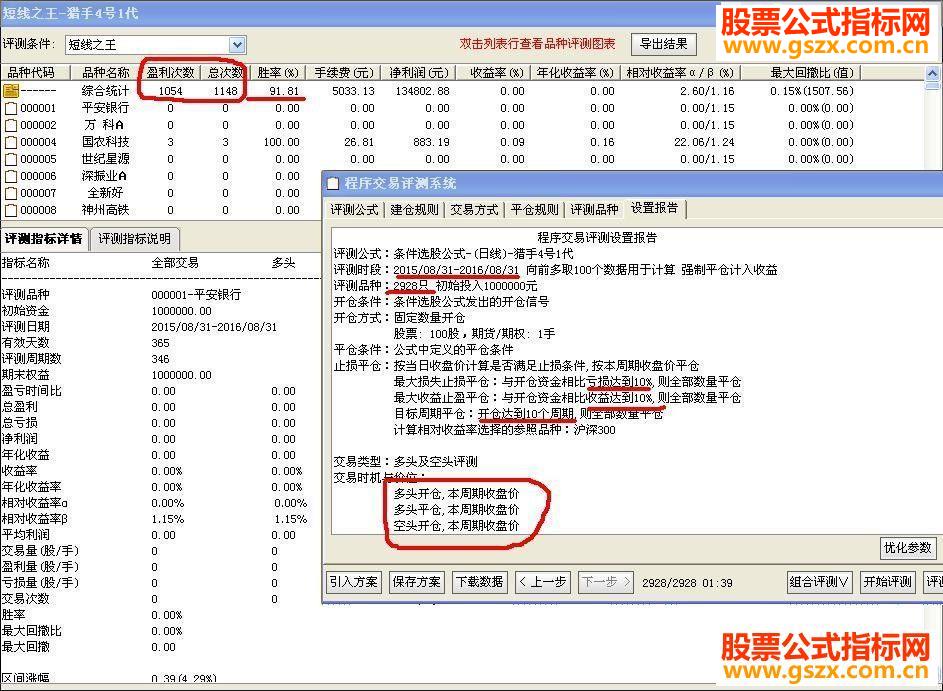Click the 程序交易评测系统 window icon
This screenshot has height=691, width=943.
[333, 184]
